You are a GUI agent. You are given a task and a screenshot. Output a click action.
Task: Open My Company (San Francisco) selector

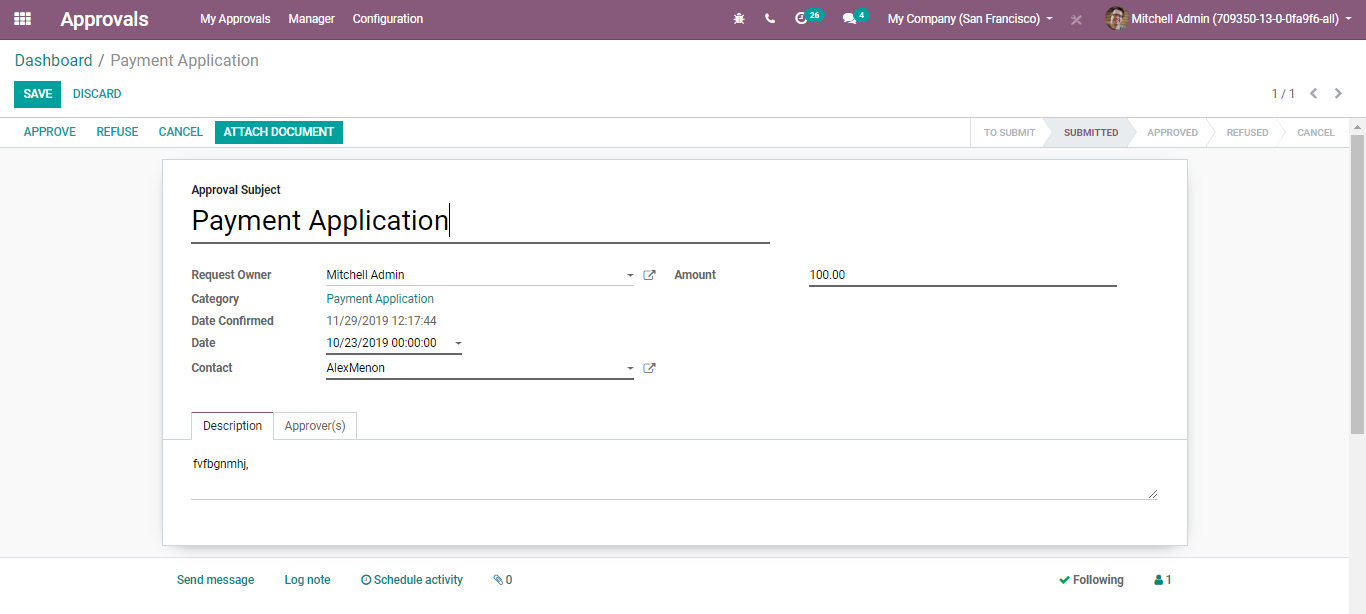point(970,19)
